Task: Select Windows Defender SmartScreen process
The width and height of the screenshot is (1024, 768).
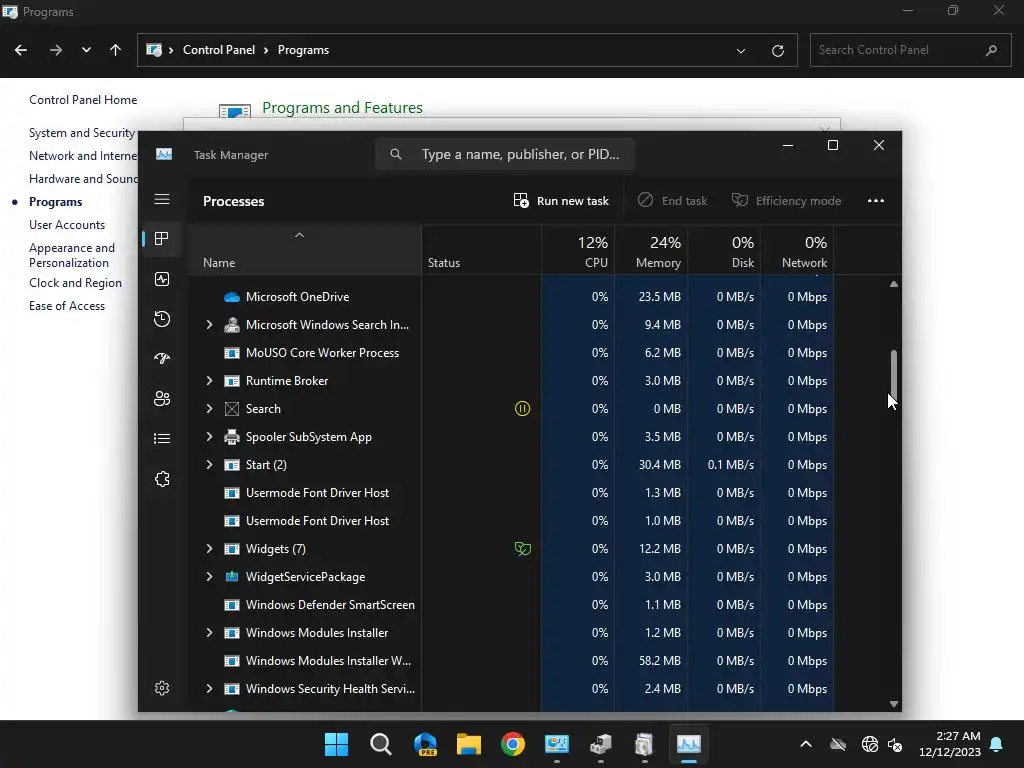Action: [x=511, y=605]
